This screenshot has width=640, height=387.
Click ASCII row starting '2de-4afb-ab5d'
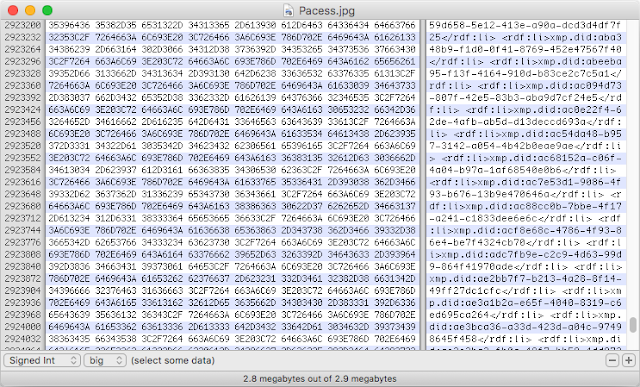pos(525,122)
